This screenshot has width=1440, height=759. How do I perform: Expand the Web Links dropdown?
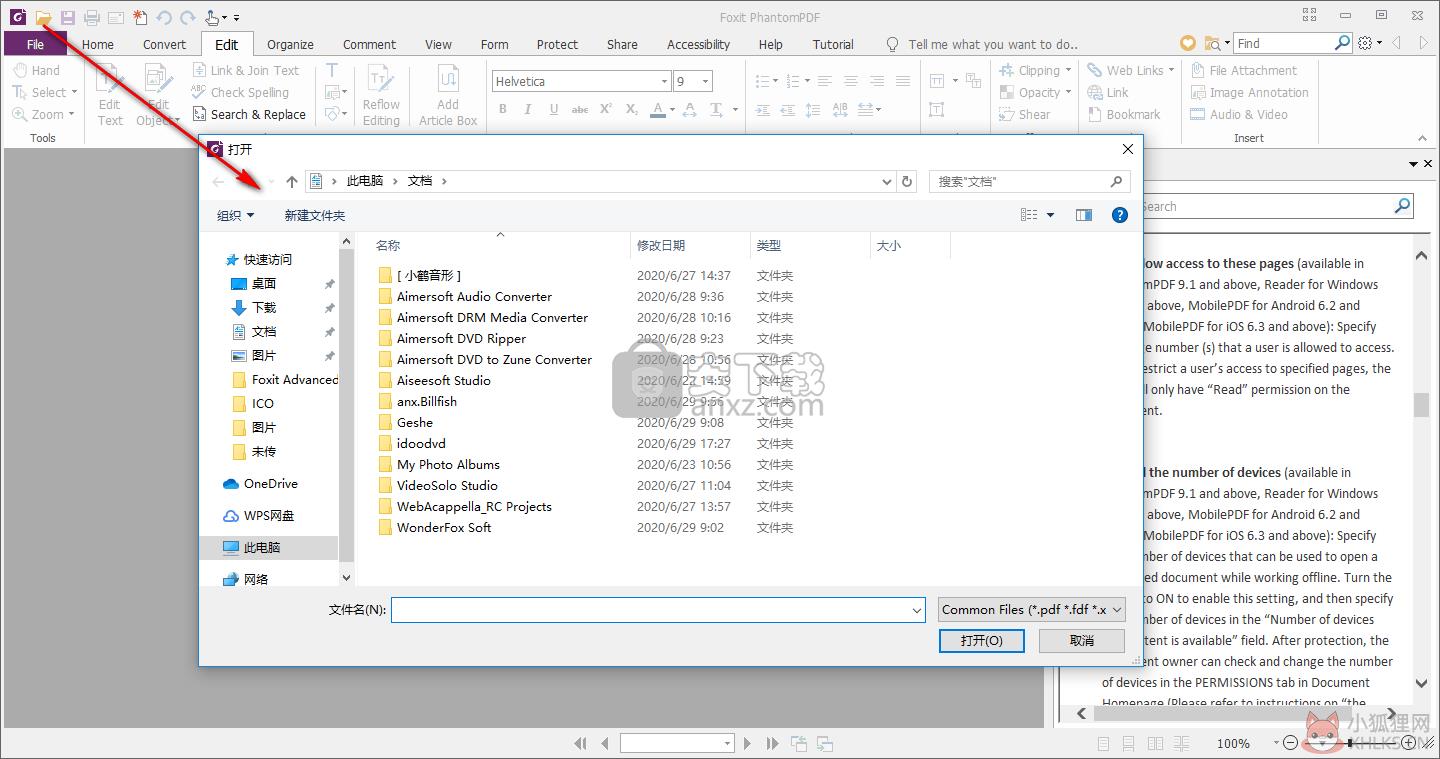(x=1171, y=70)
